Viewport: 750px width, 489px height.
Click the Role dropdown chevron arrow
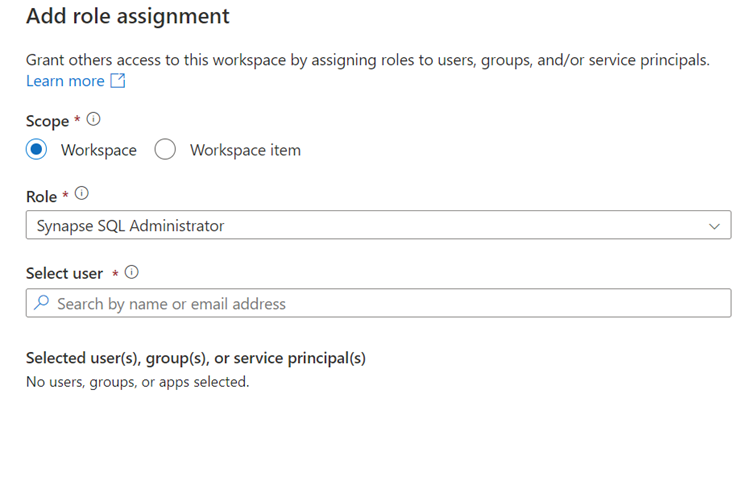(714, 226)
